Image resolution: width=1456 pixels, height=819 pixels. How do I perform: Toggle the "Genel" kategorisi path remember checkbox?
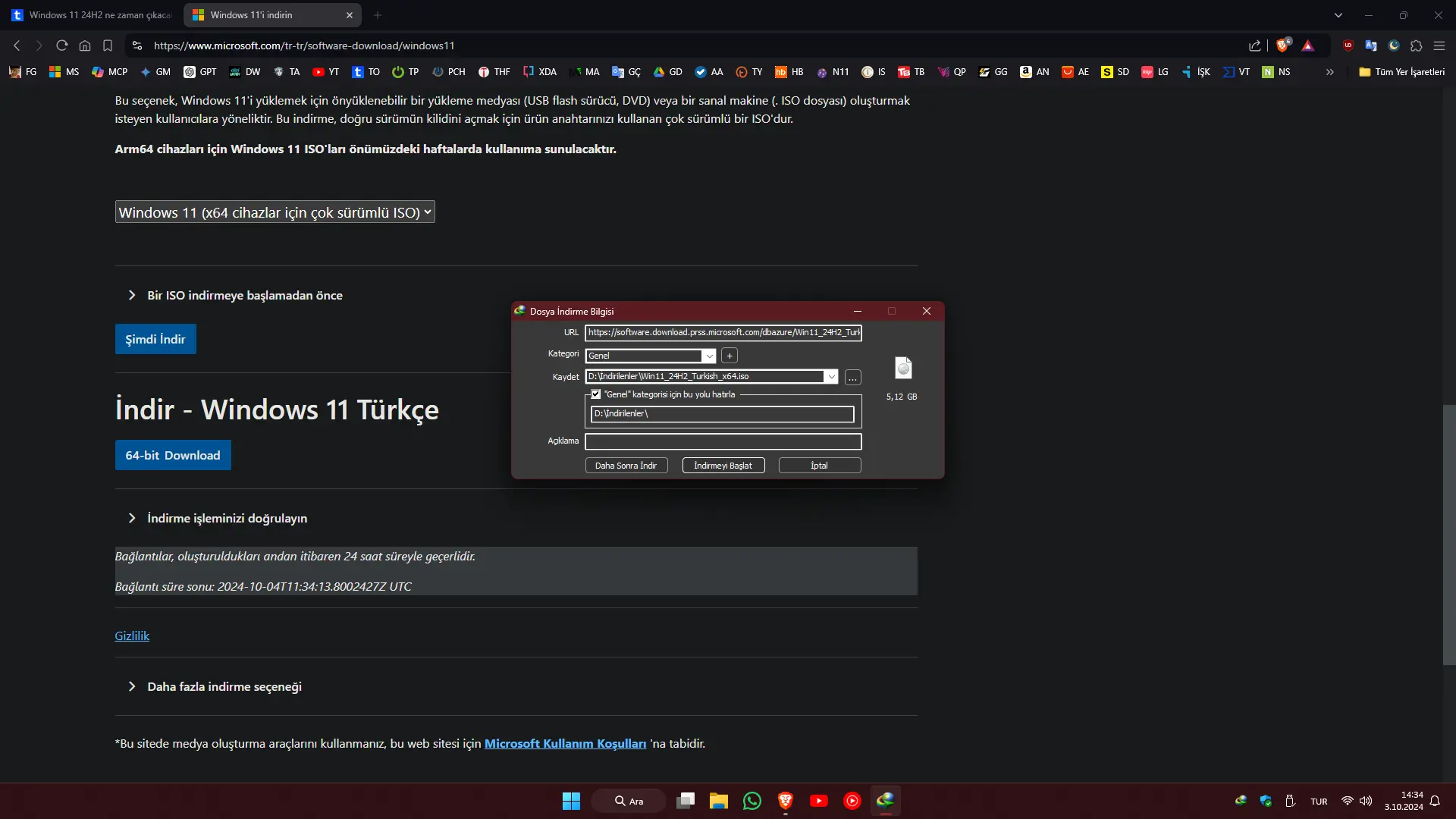pyautogui.click(x=596, y=394)
